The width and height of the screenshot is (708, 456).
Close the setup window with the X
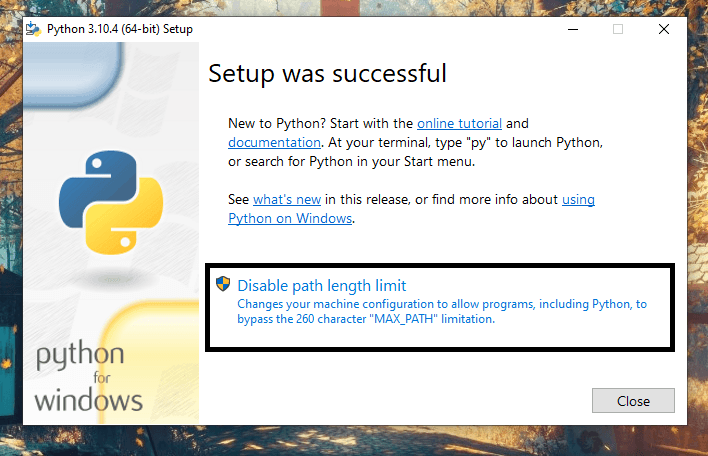coord(664,29)
